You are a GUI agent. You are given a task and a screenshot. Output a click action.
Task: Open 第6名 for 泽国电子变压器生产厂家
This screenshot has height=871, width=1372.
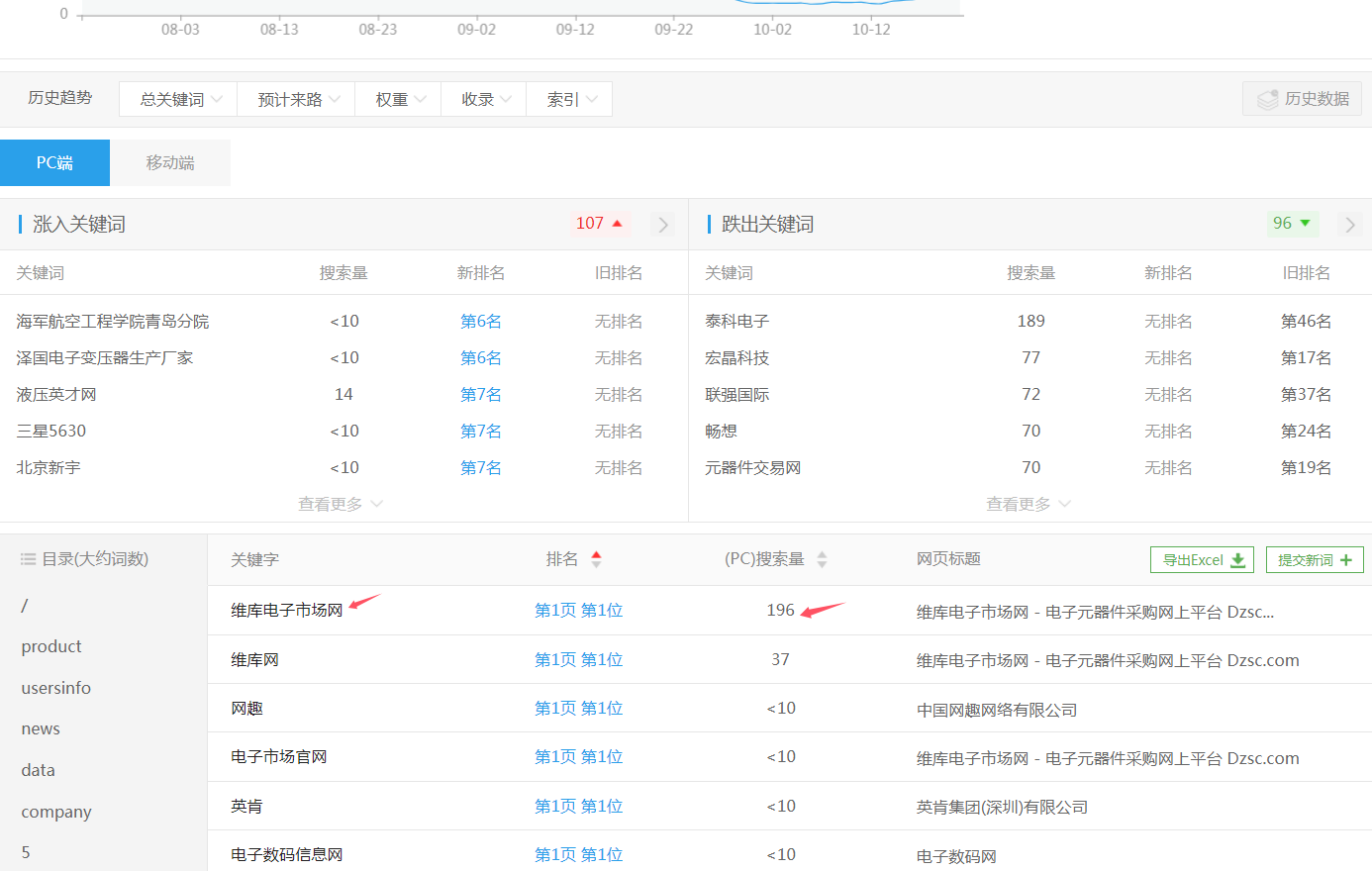pos(481,358)
